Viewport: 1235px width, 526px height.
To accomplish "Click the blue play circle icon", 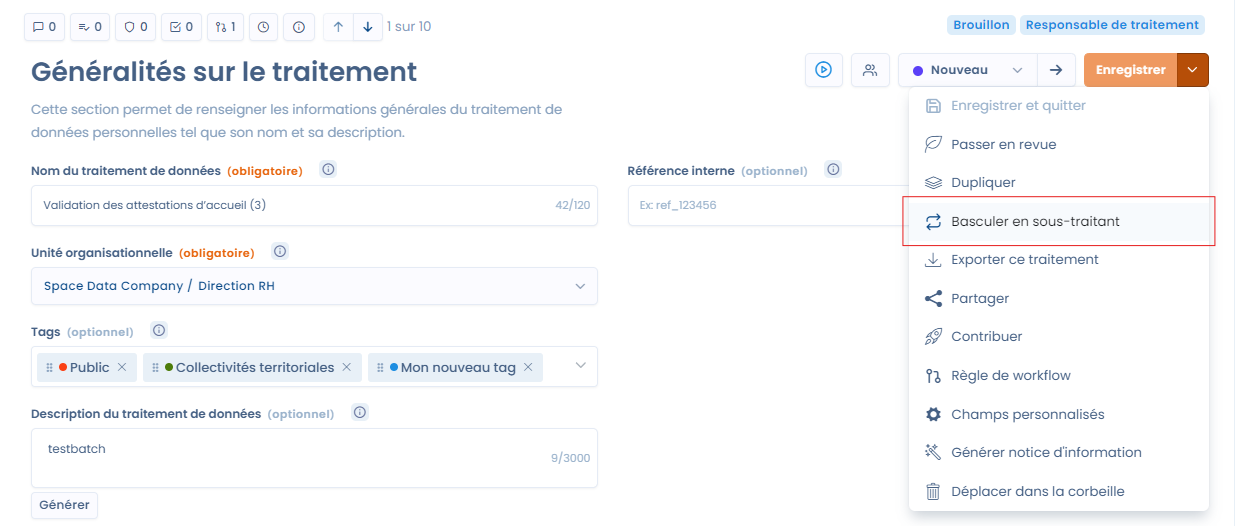I will pos(823,70).
